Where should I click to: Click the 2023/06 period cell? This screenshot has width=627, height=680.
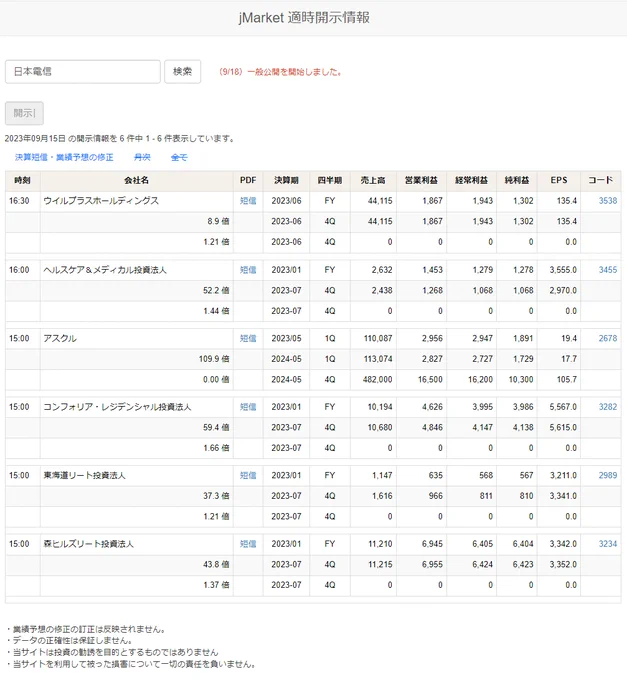(286, 201)
